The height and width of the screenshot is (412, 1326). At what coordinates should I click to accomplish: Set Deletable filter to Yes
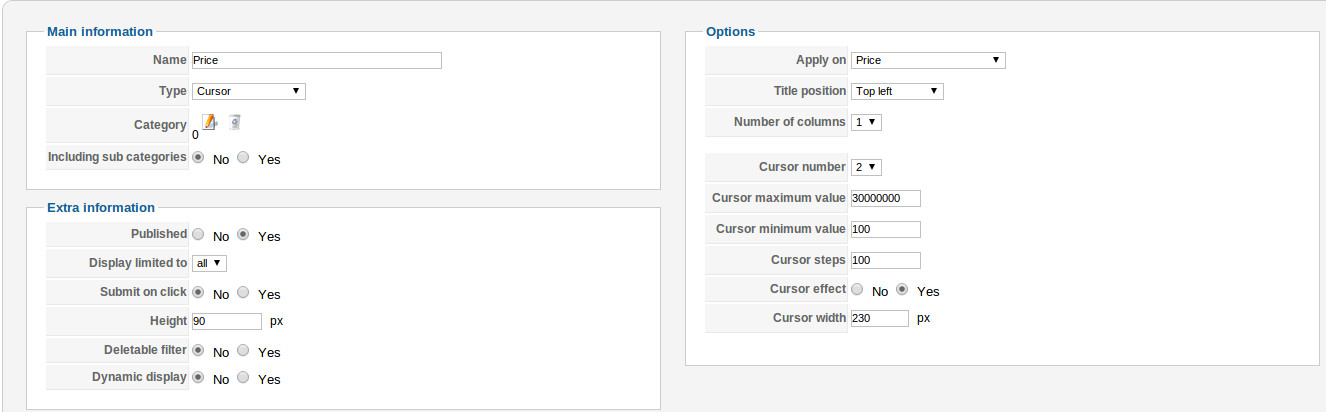[x=243, y=351]
